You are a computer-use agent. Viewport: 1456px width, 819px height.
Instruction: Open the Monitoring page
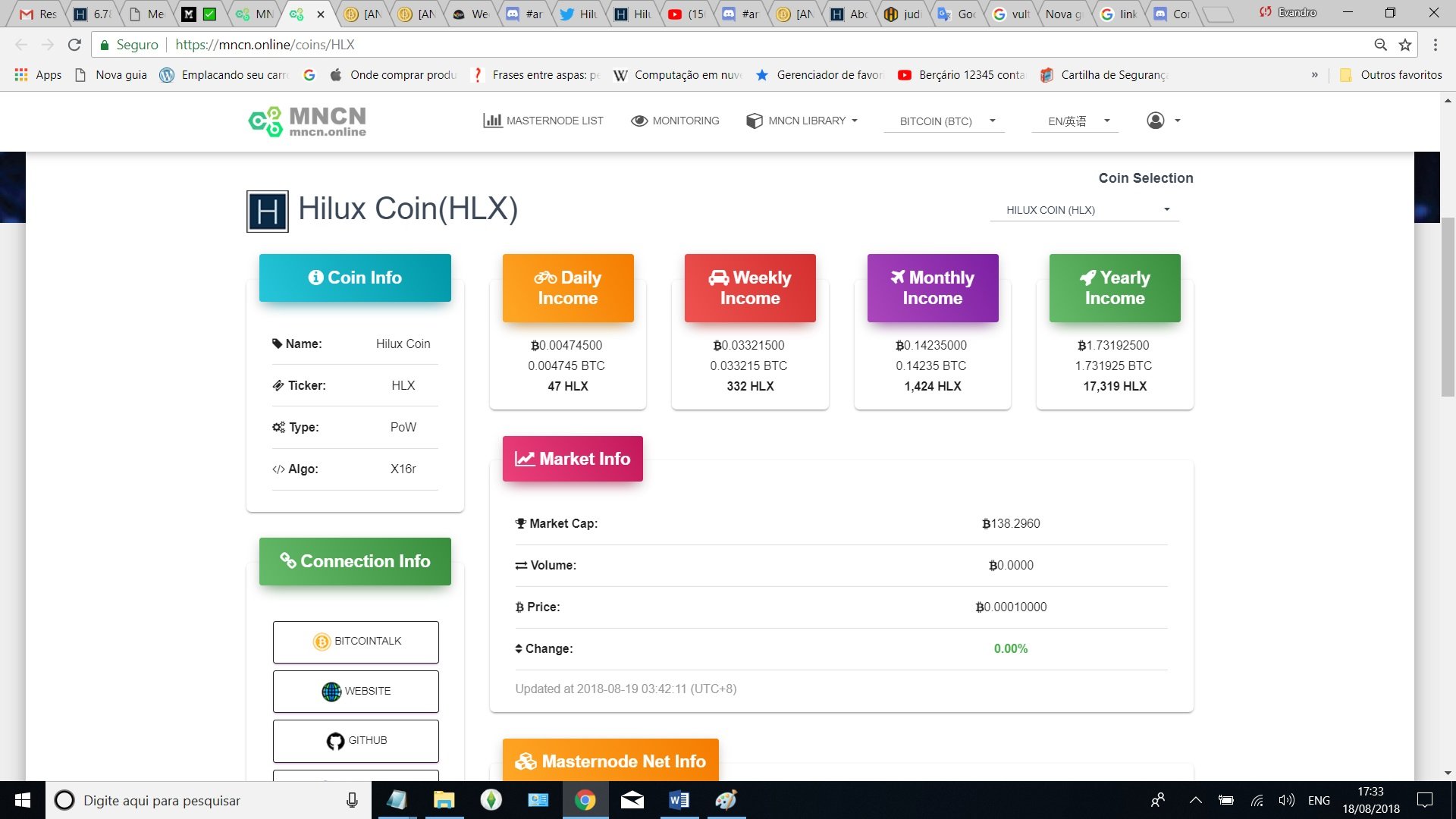tap(675, 121)
